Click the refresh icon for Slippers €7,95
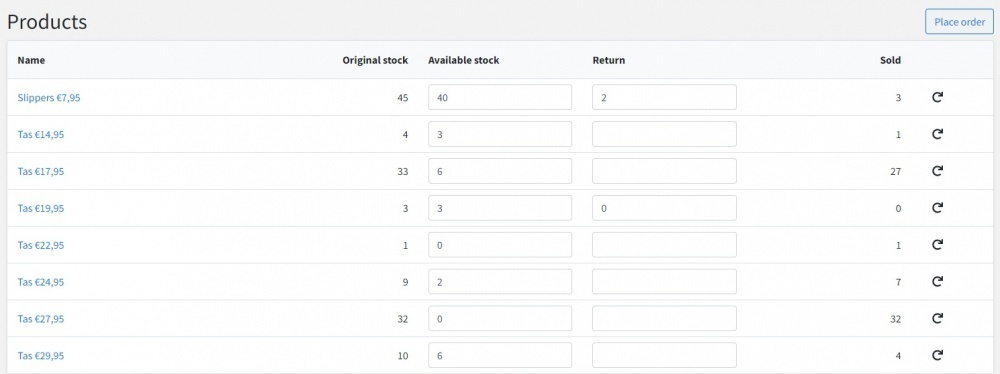Image resolution: width=1000 pixels, height=374 pixels. [x=937, y=97]
